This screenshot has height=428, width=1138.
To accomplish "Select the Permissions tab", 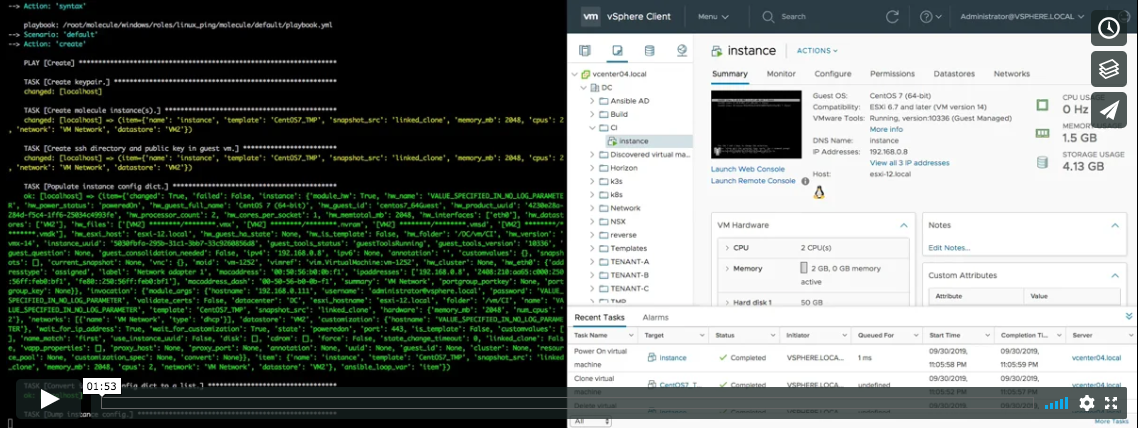I will click(892, 74).
